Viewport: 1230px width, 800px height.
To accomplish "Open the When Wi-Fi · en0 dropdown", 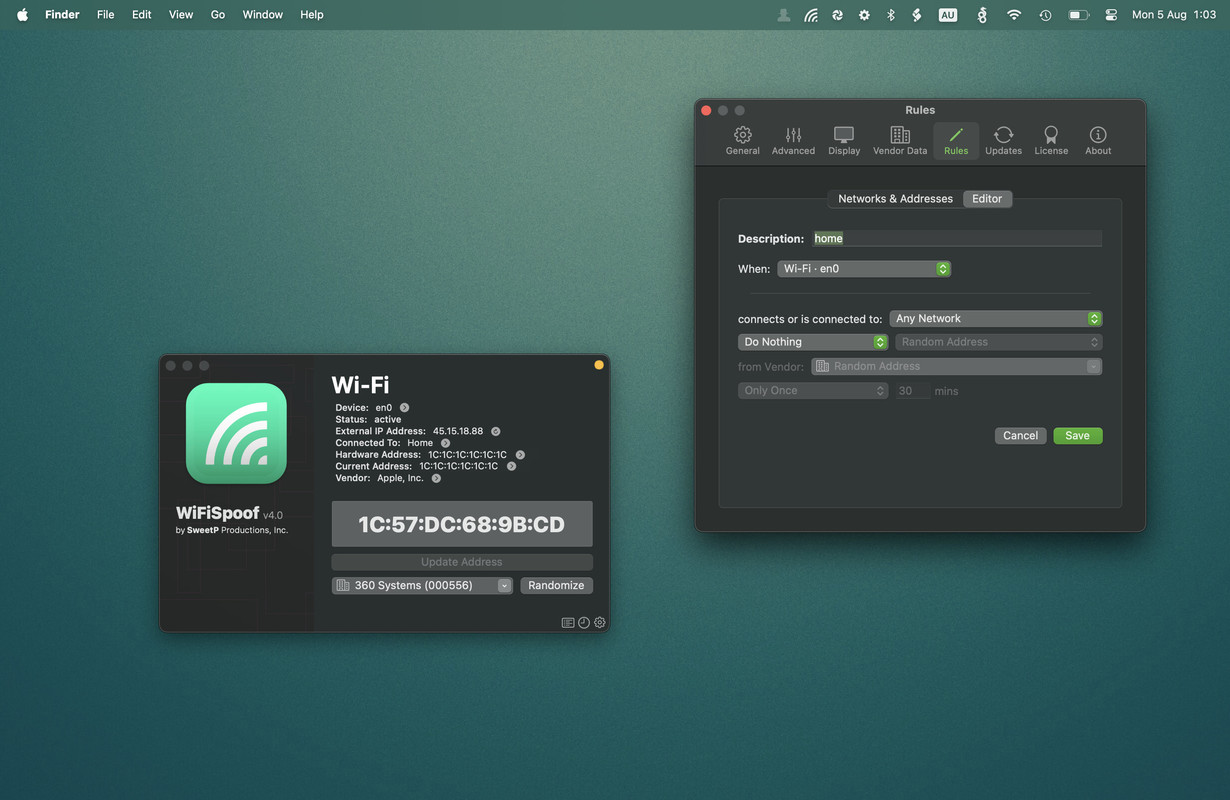I will coord(864,269).
